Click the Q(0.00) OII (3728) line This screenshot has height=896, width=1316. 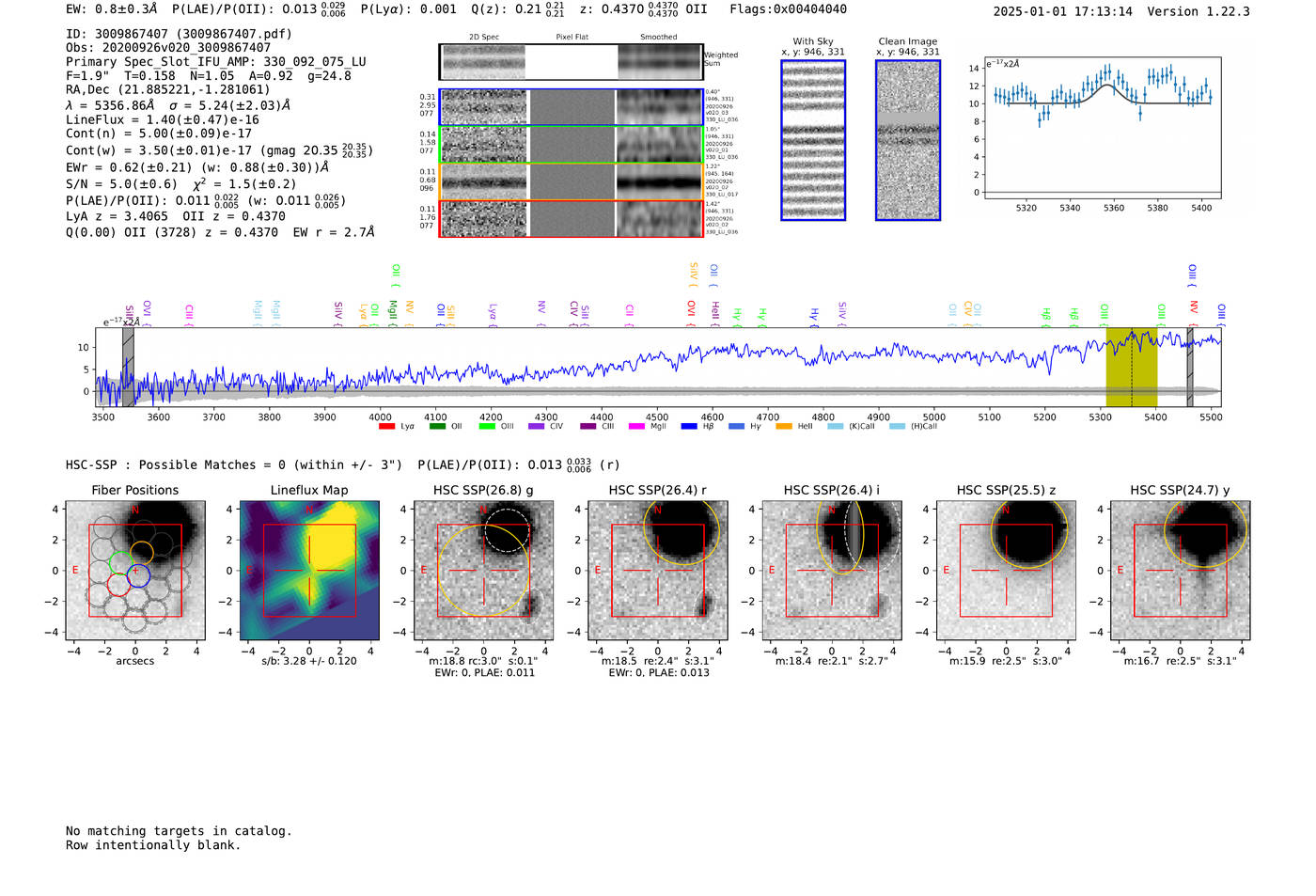(220, 232)
